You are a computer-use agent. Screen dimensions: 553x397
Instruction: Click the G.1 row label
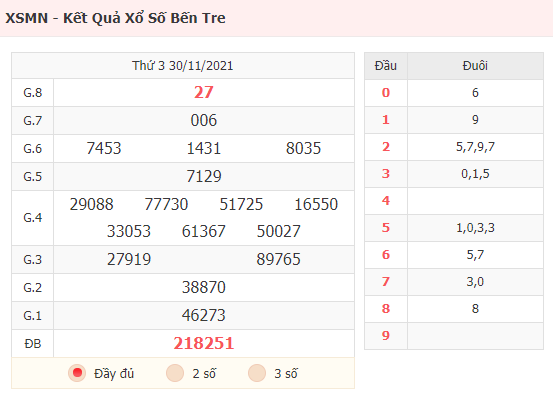pos(33,315)
